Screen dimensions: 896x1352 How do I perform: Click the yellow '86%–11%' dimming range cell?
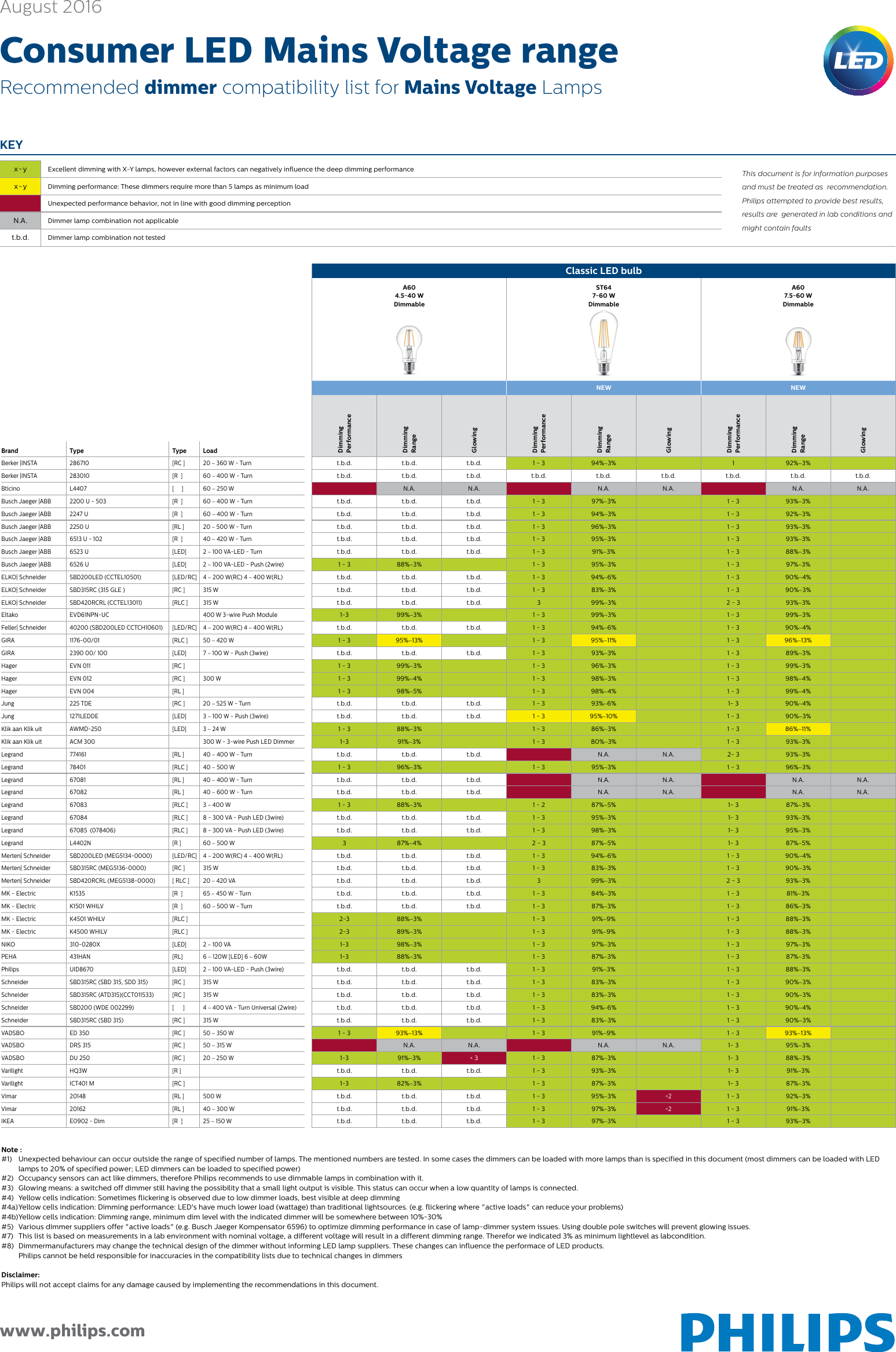[x=798, y=729]
